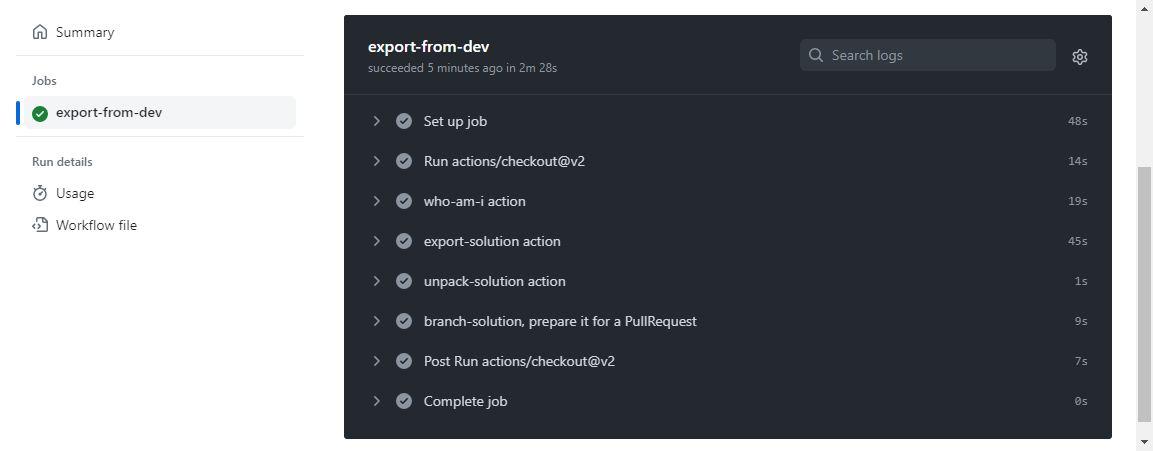Click the "who-am-i action" step label

coord(474,201)
